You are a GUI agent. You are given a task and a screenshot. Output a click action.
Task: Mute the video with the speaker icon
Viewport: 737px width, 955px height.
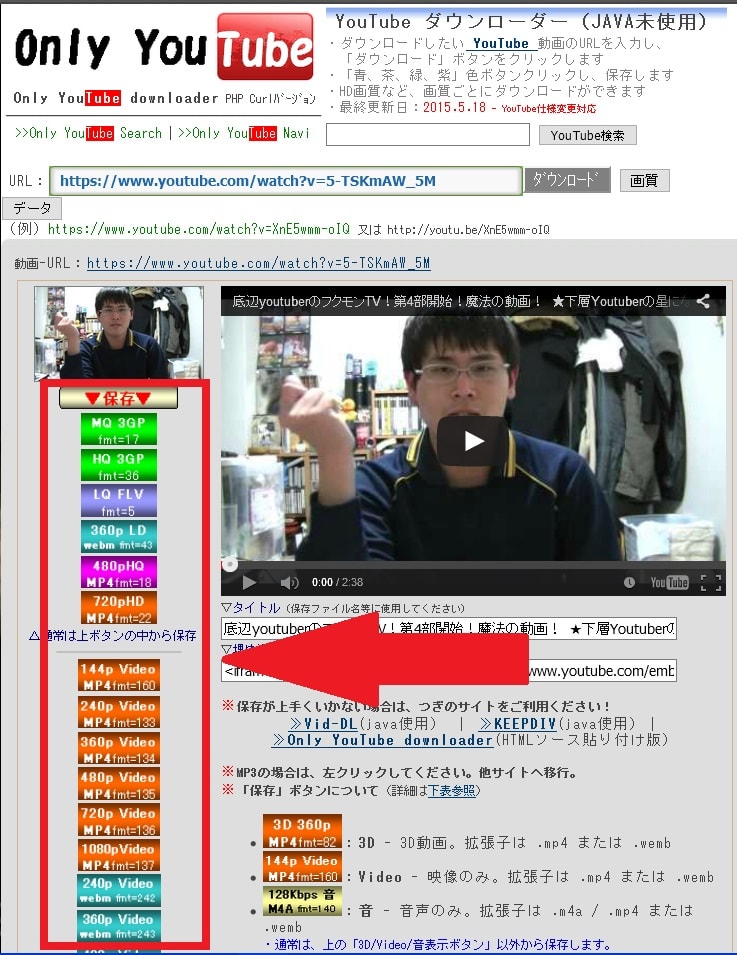pyautogui.click(x=289, y=583)
